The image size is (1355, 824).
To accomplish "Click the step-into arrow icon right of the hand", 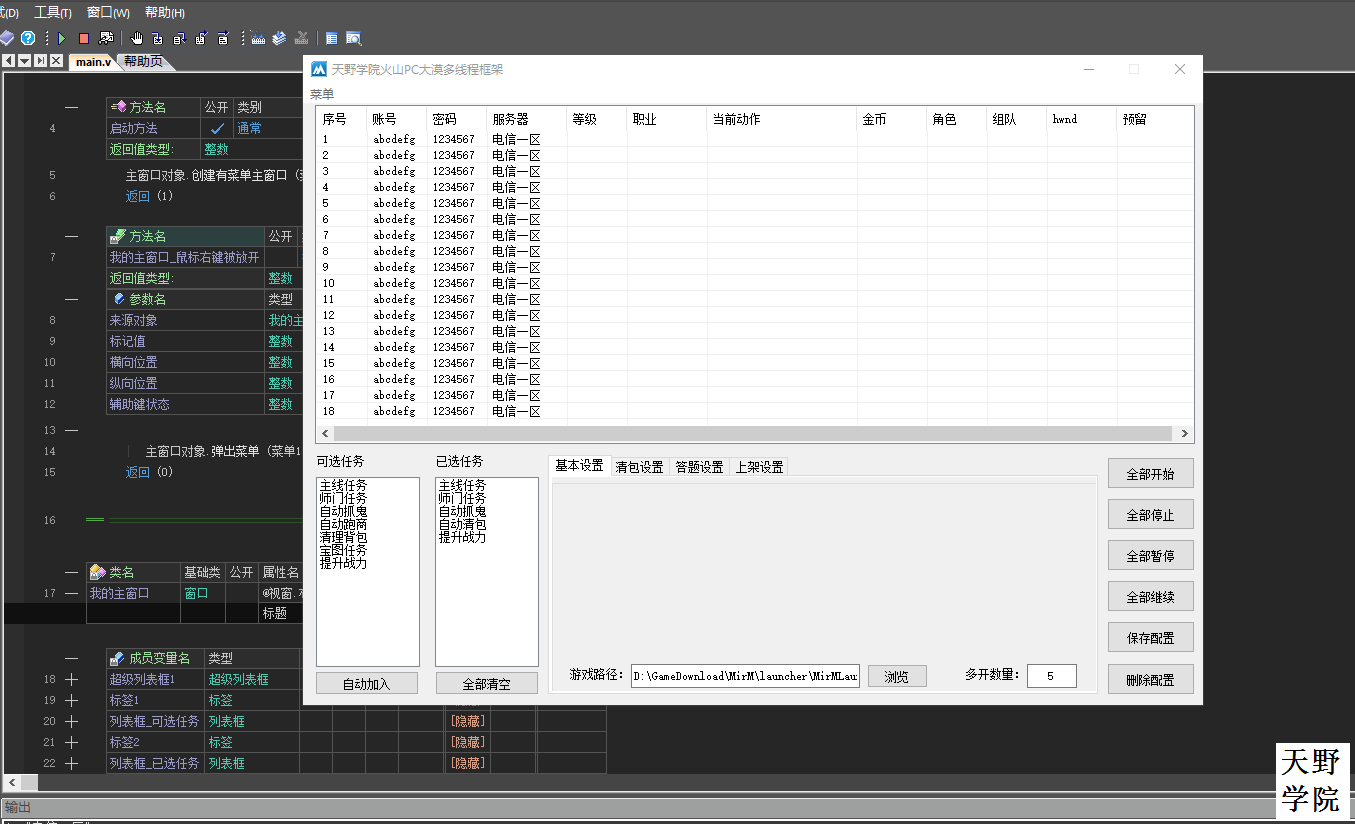I will (158, 38).
